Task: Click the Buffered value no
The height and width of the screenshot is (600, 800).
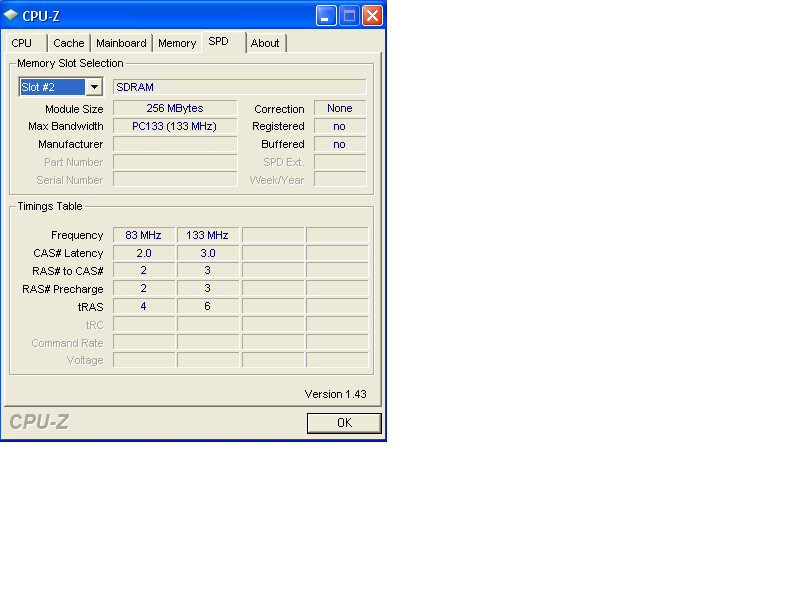Action: [340, 144]
